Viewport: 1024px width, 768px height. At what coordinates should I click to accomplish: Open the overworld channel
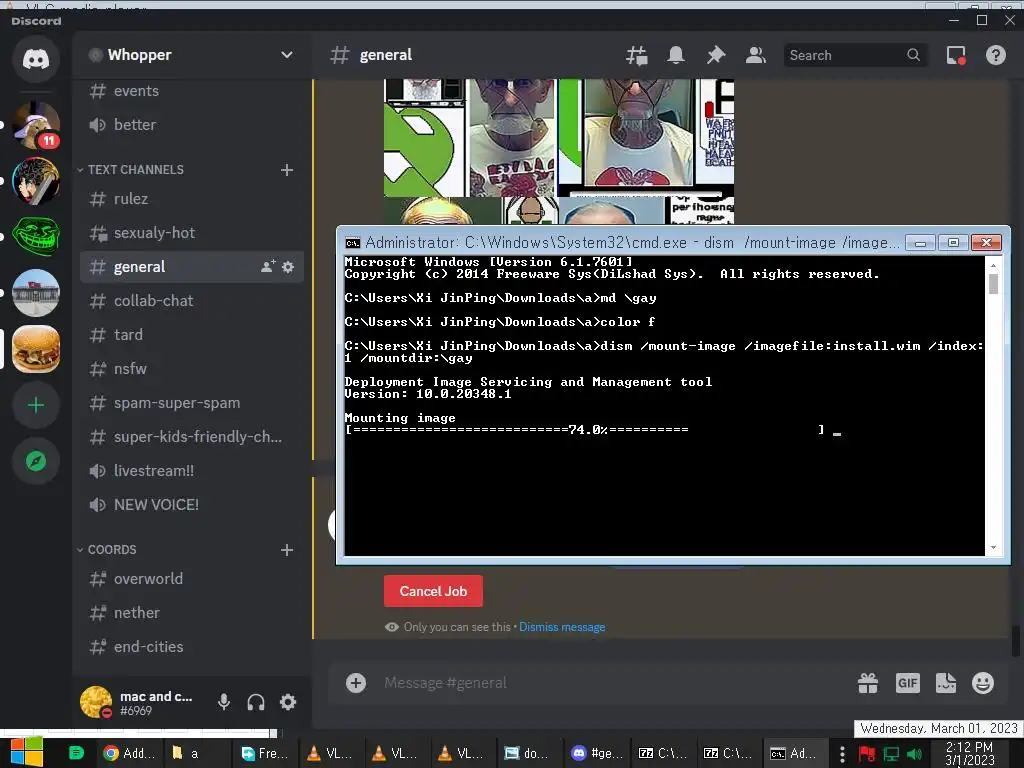click(191, 579)
